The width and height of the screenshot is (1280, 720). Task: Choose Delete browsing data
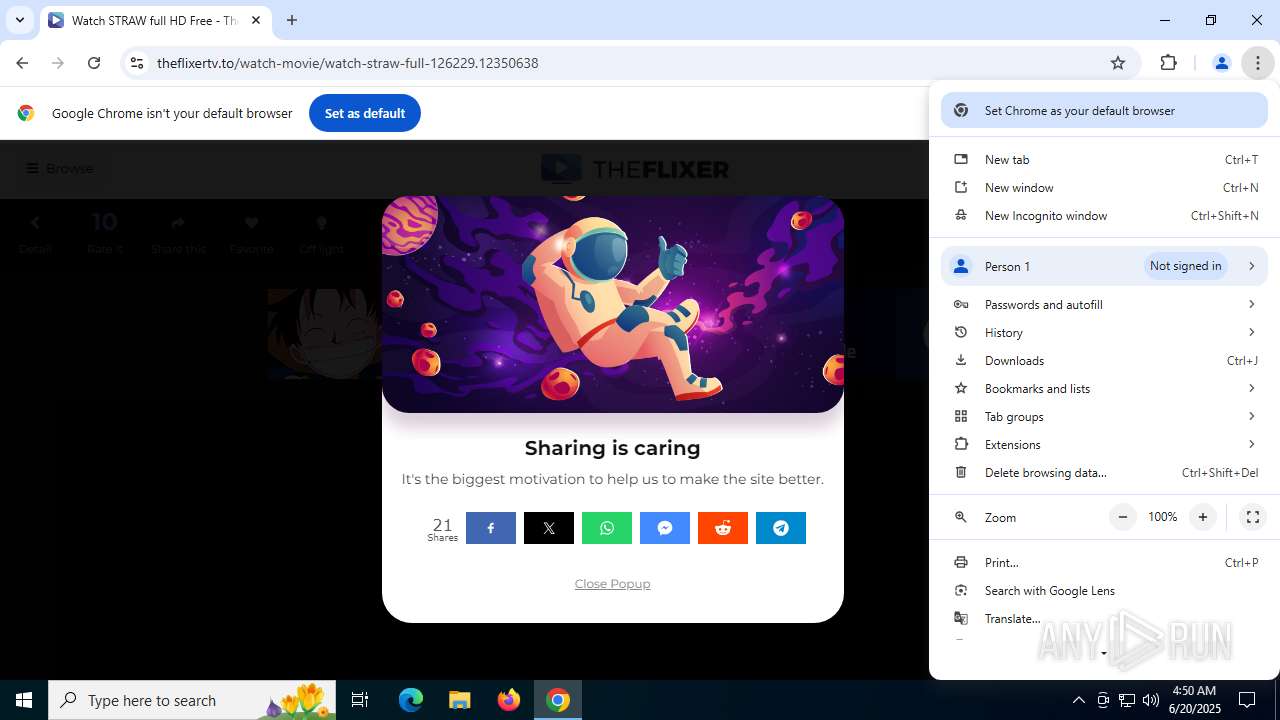pyautogui.click(x=1104, y=473)
